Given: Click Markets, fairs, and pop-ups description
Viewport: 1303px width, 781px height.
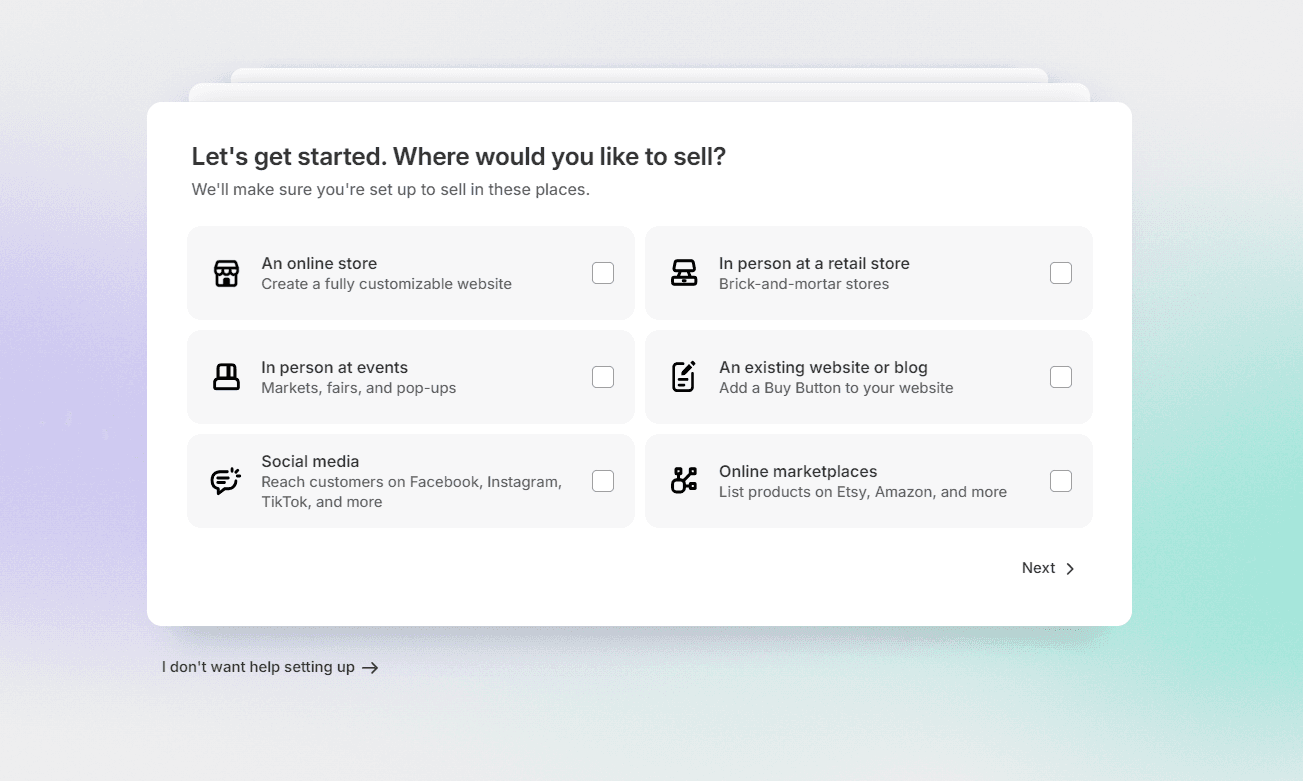Looking at the screenshot, I should 359,388.
